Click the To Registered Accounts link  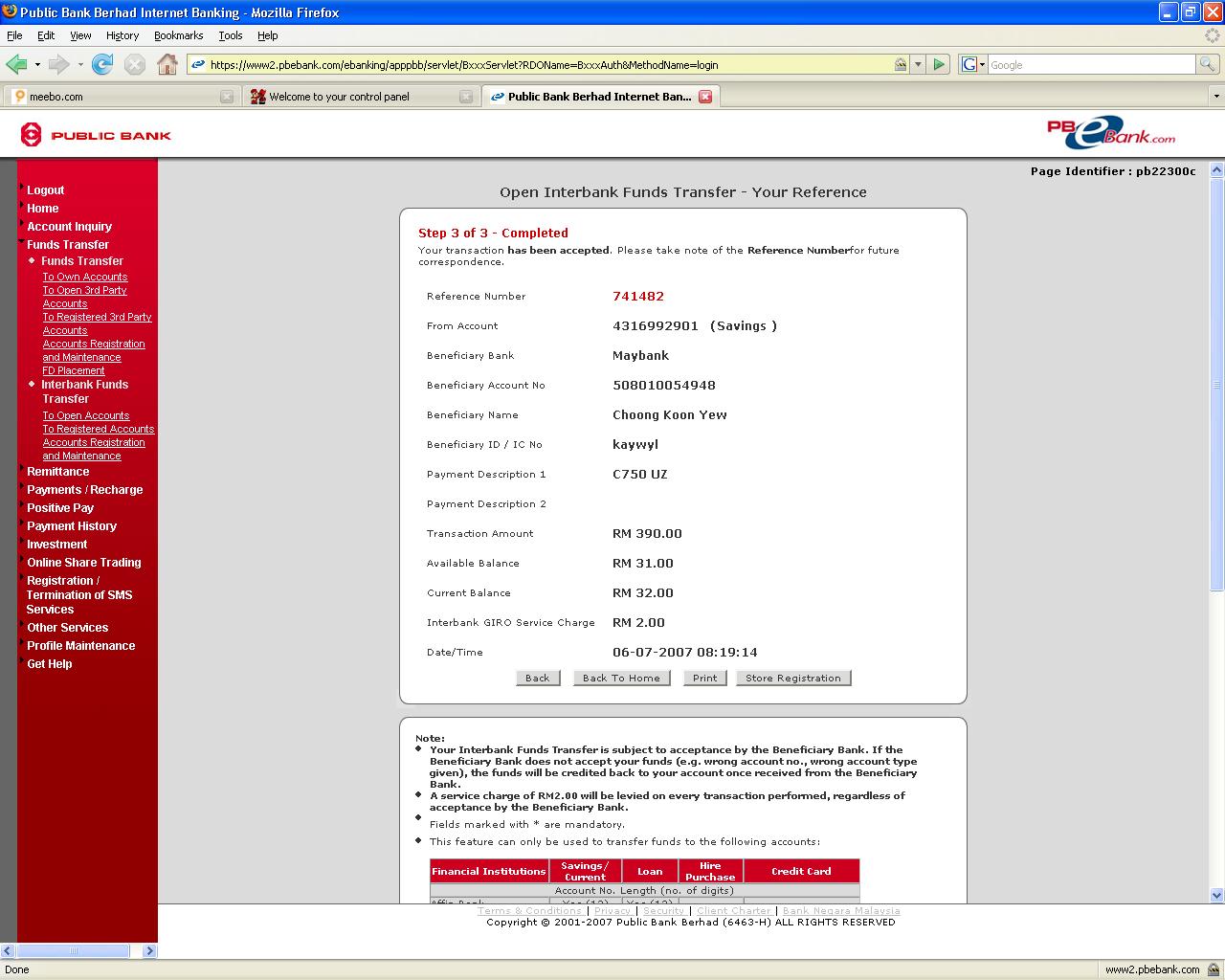[x=99, y=429]
